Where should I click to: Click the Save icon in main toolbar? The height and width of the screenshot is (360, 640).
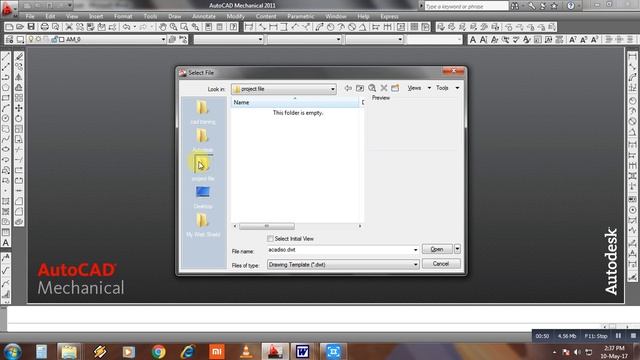pos(31,27)
